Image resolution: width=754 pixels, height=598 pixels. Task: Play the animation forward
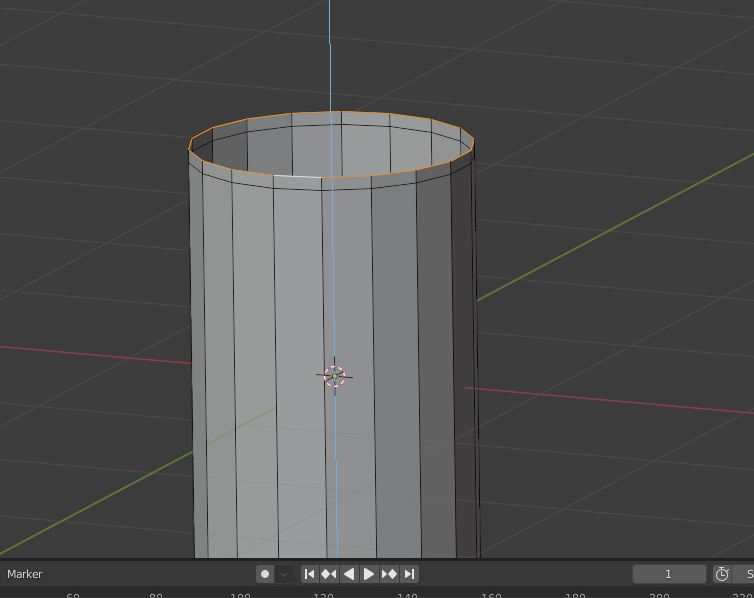369,574
